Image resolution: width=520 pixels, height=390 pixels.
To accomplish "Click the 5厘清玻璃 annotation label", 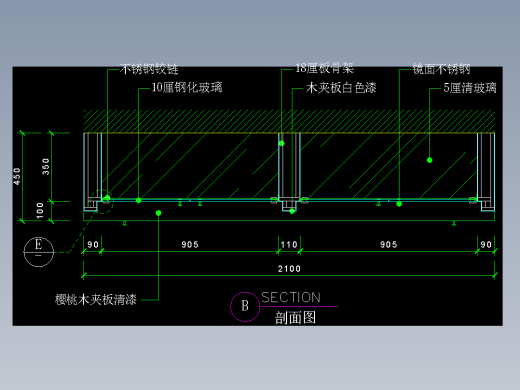I will pyautogui.click(x=470, y=88).
